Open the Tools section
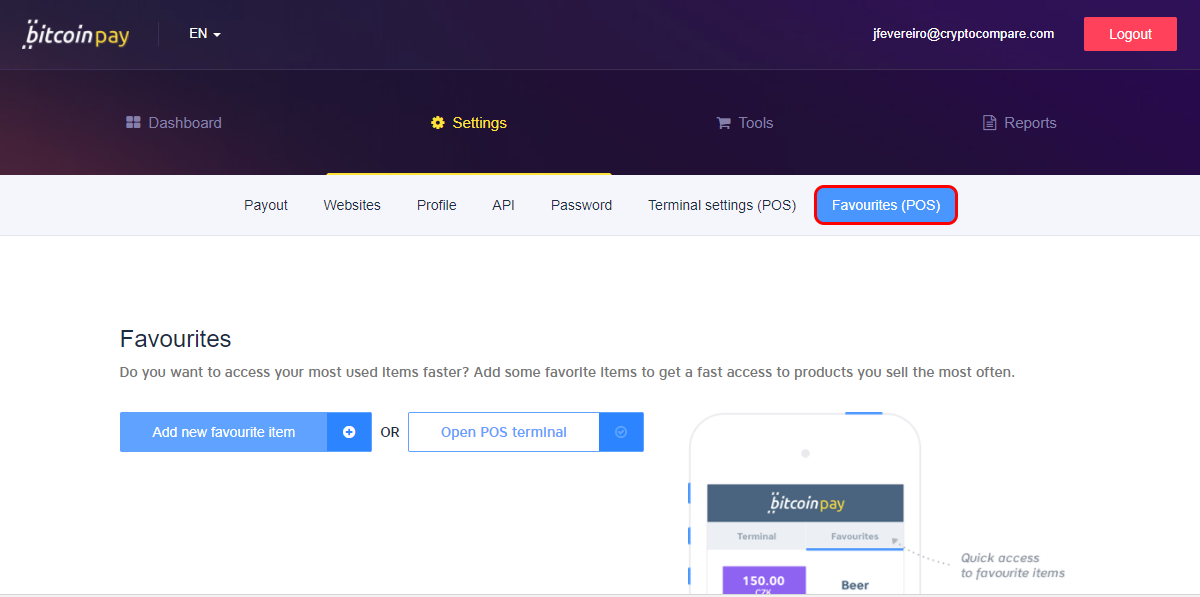 [x=745, y=123]
